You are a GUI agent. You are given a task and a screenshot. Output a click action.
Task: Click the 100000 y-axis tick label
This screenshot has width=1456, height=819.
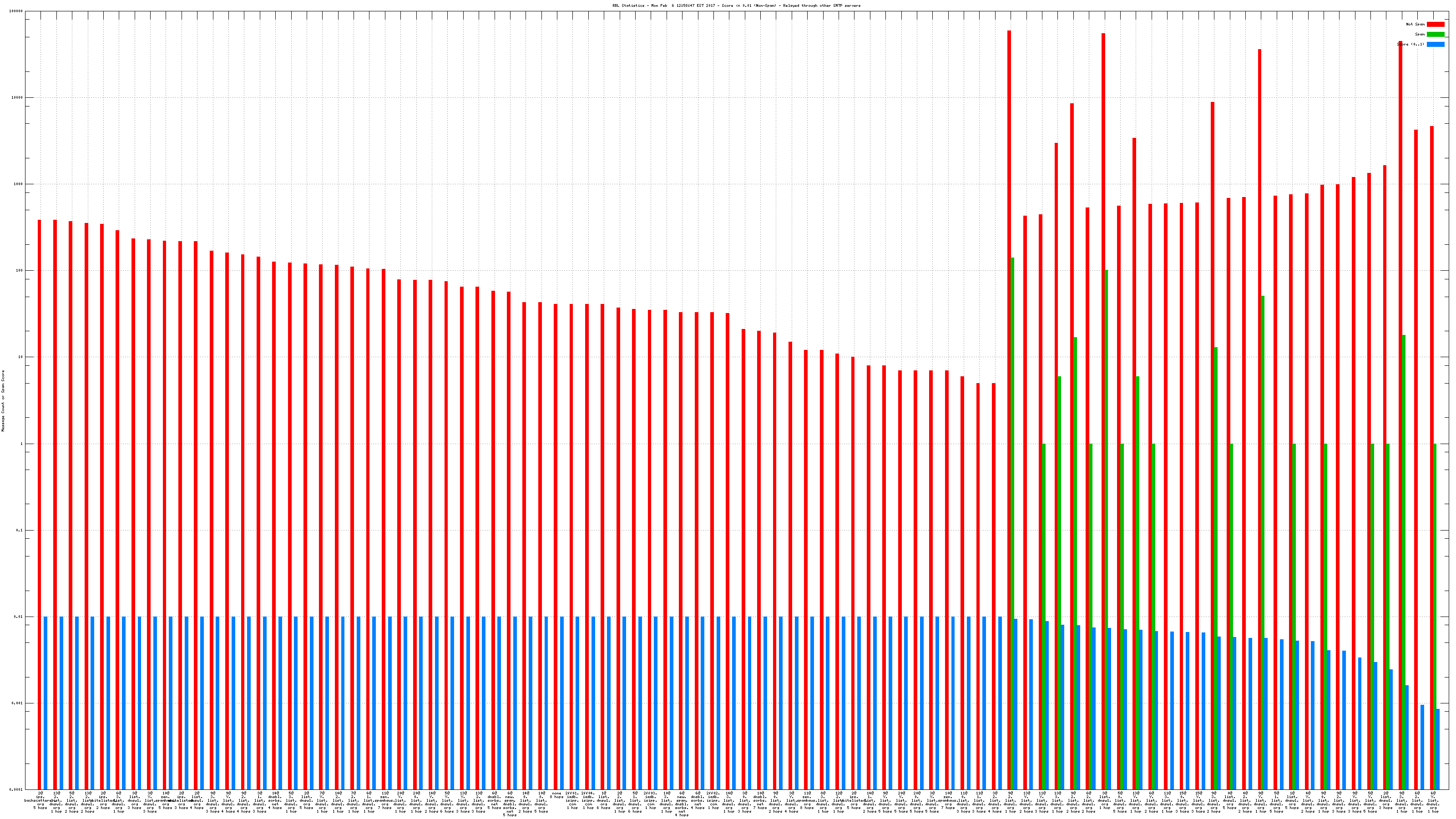(16, 11)
